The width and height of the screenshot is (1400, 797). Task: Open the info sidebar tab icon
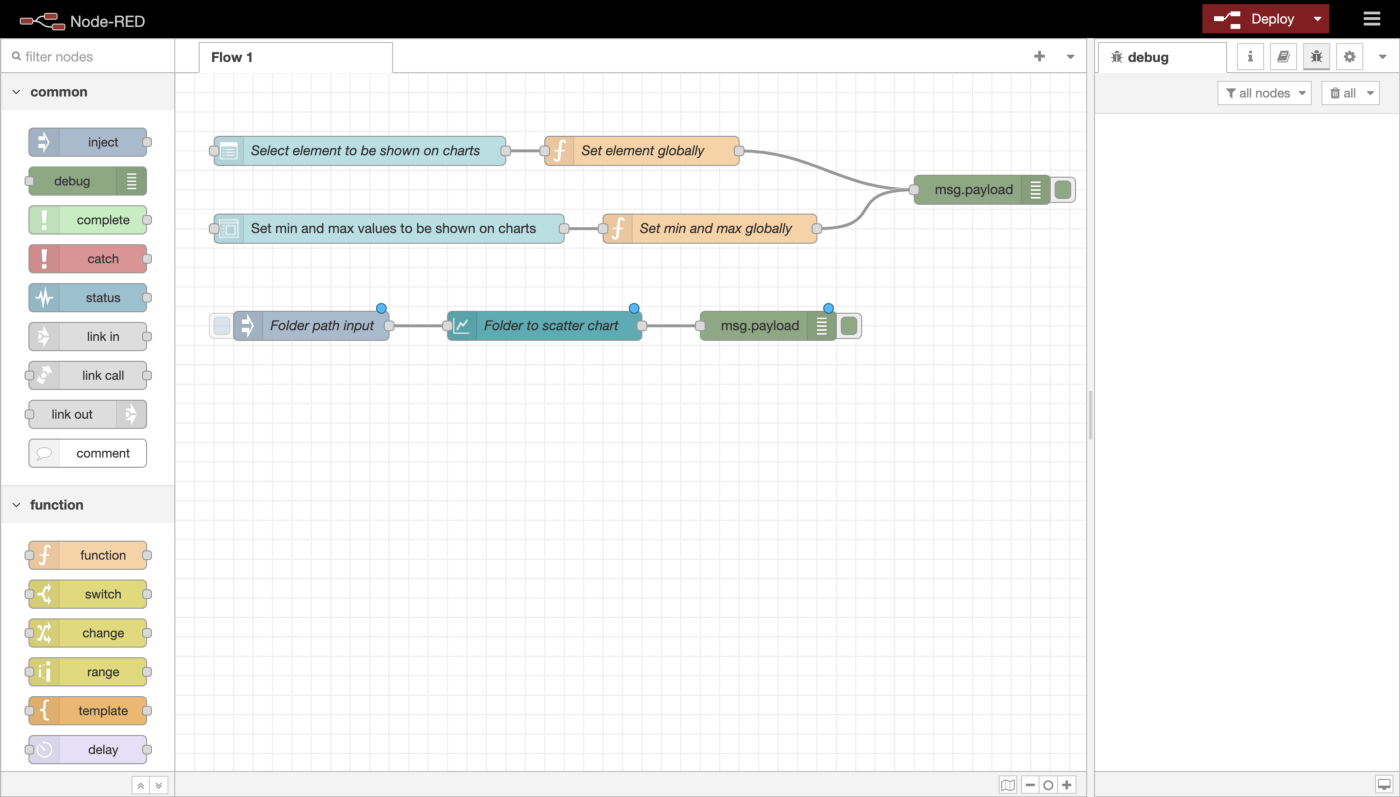pos(1250,57)
